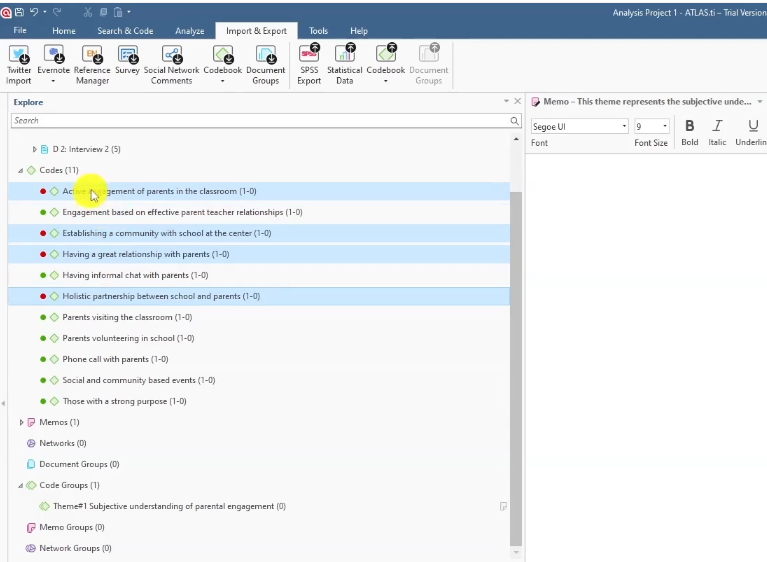Toggle Italic formatting in memo editor
This screenshot has height=562, width=767.
(717, 126)
